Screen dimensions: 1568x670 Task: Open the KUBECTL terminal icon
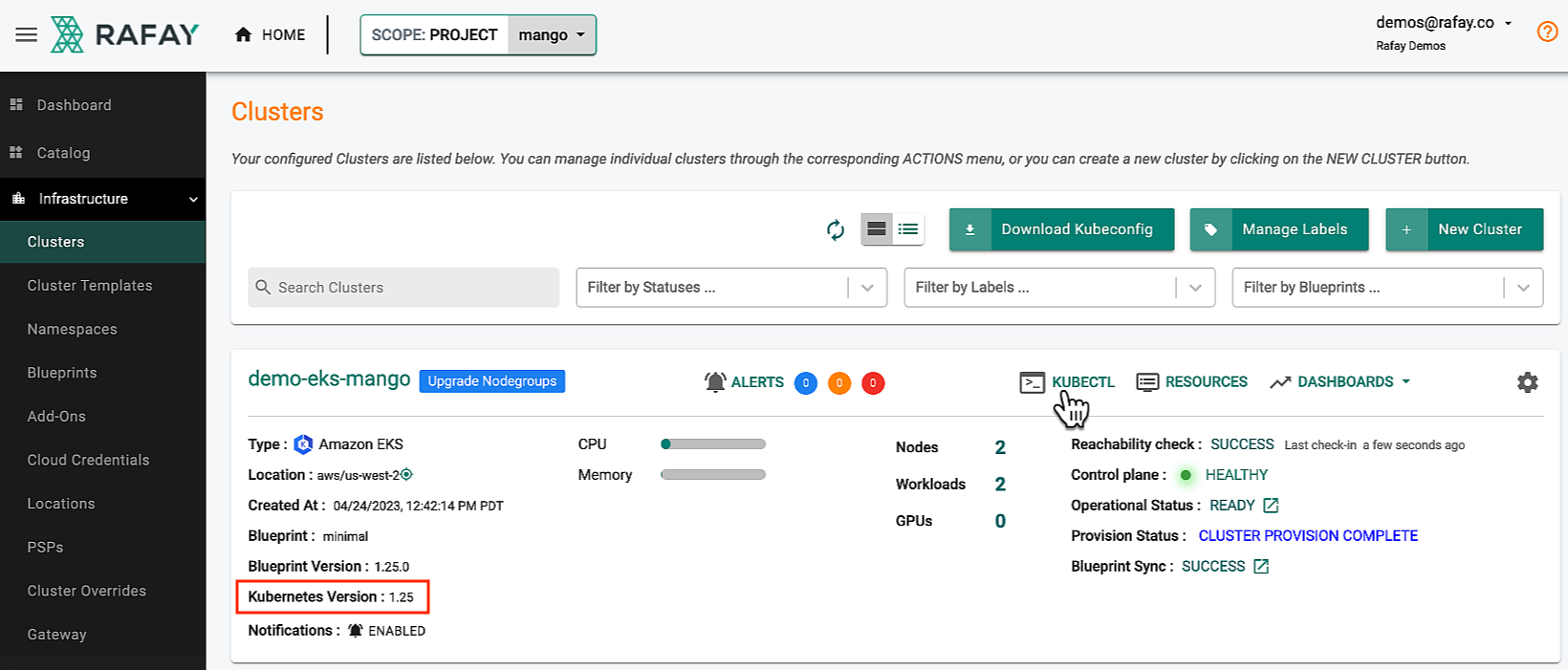(x=1033, y=382)
